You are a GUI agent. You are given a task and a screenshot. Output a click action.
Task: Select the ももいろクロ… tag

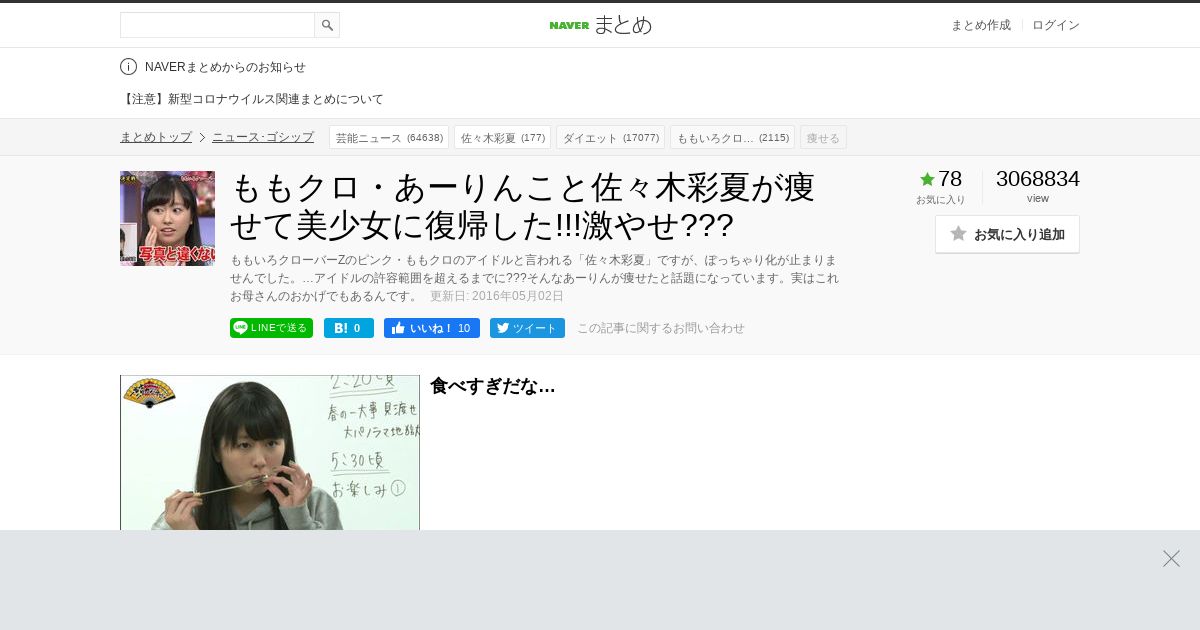point(732,137)
